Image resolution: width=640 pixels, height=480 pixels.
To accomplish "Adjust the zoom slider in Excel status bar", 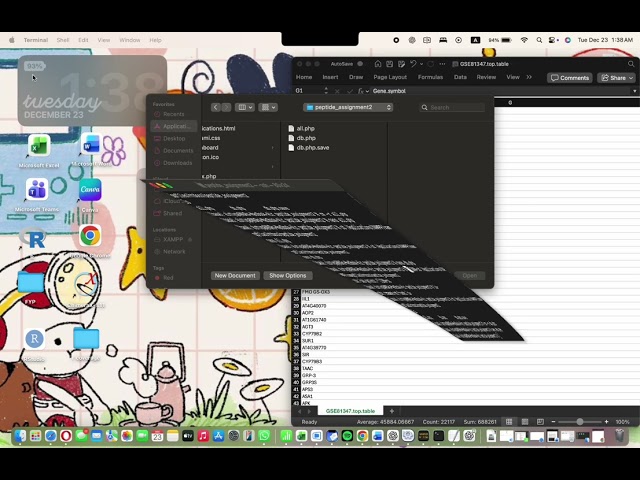I will [580, 422].
